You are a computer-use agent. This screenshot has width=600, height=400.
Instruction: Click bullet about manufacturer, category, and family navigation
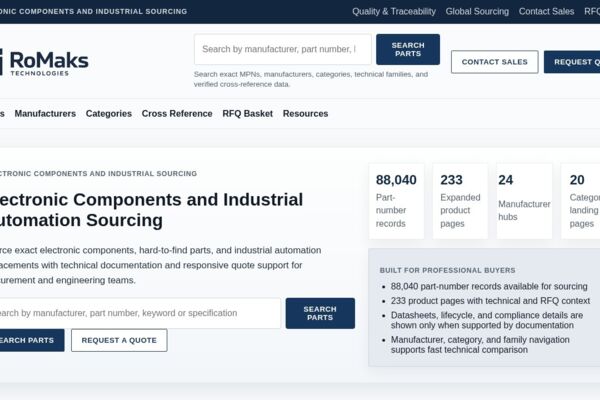tap(480, 345)
